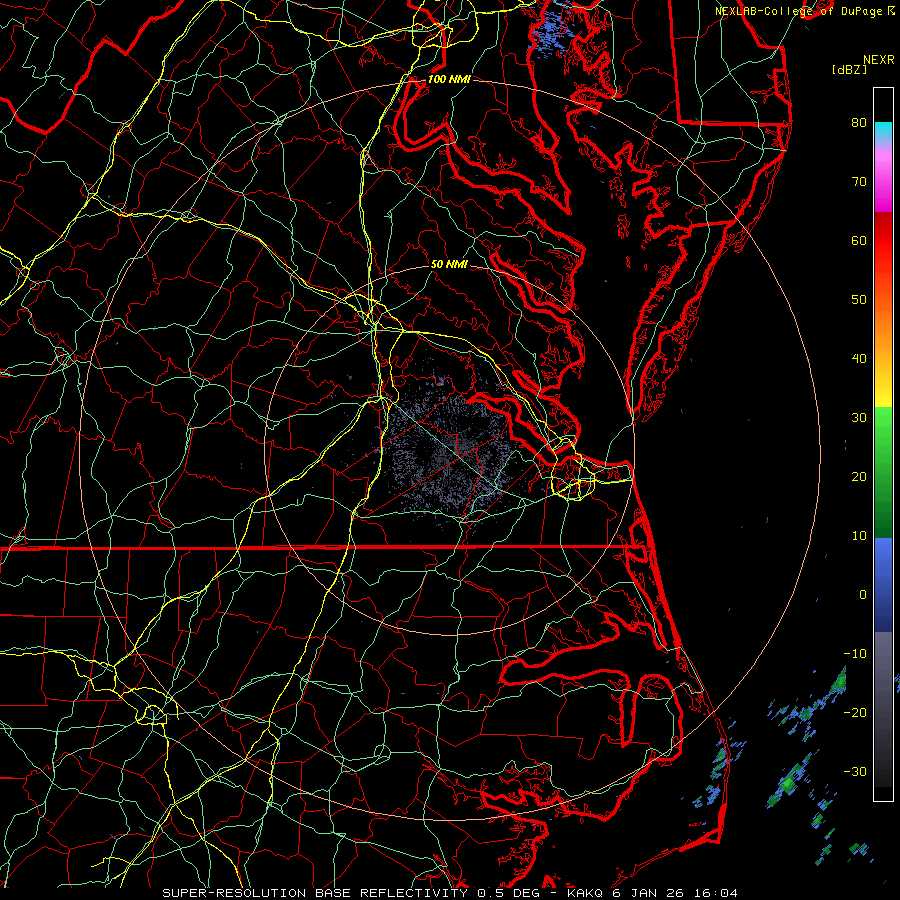Click the cyan segment of the color bar
900x900 pixels.
[883, 131]
